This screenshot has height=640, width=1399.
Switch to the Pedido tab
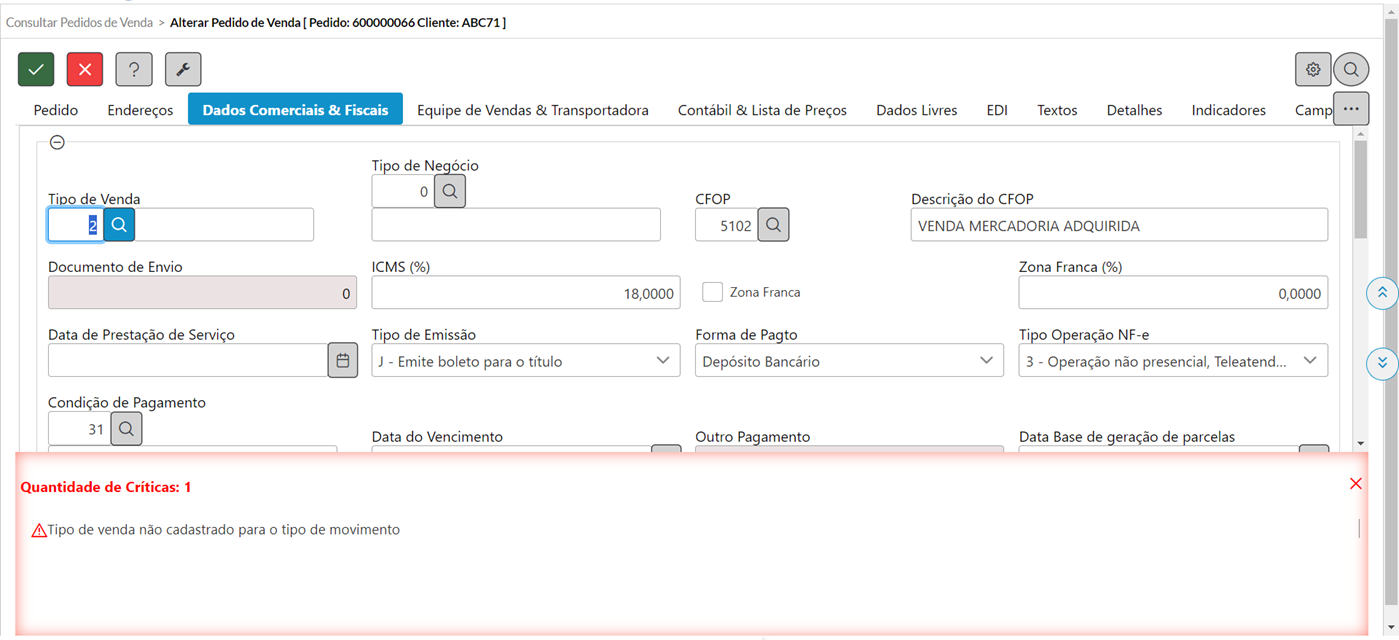56,110
